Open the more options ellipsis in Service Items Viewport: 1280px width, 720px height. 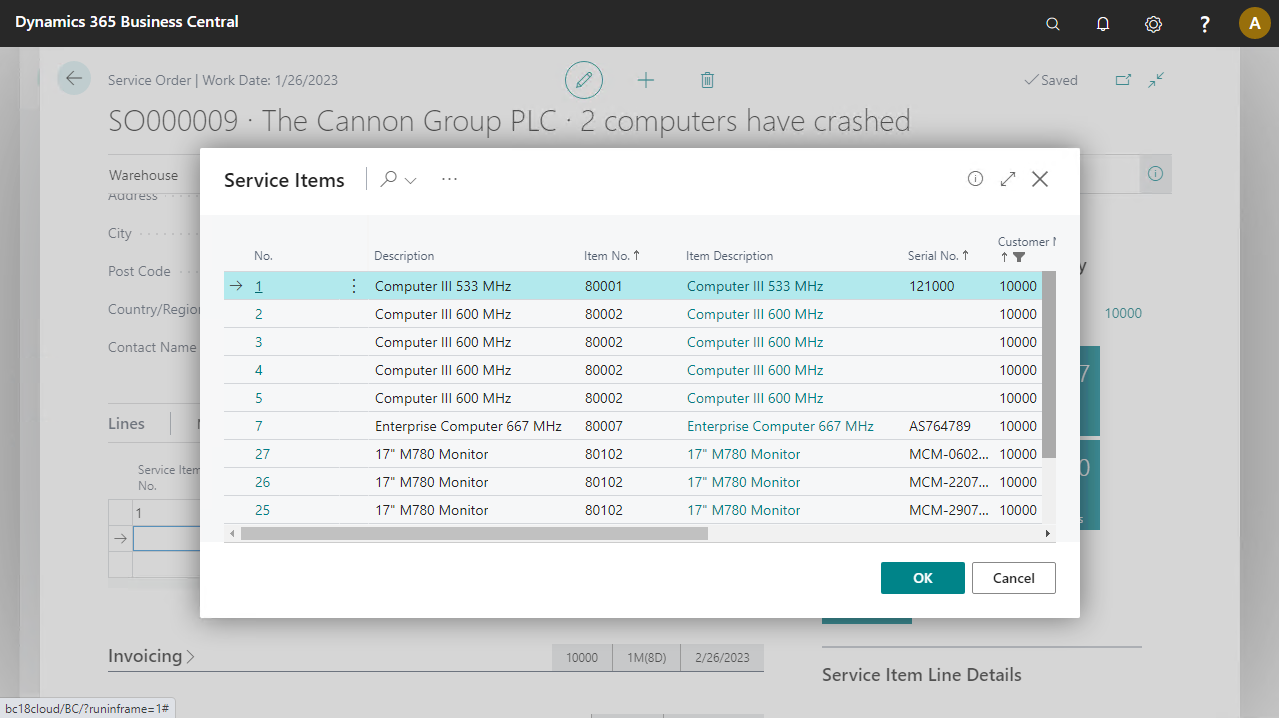pyautogui.click(x=449, y=179)
